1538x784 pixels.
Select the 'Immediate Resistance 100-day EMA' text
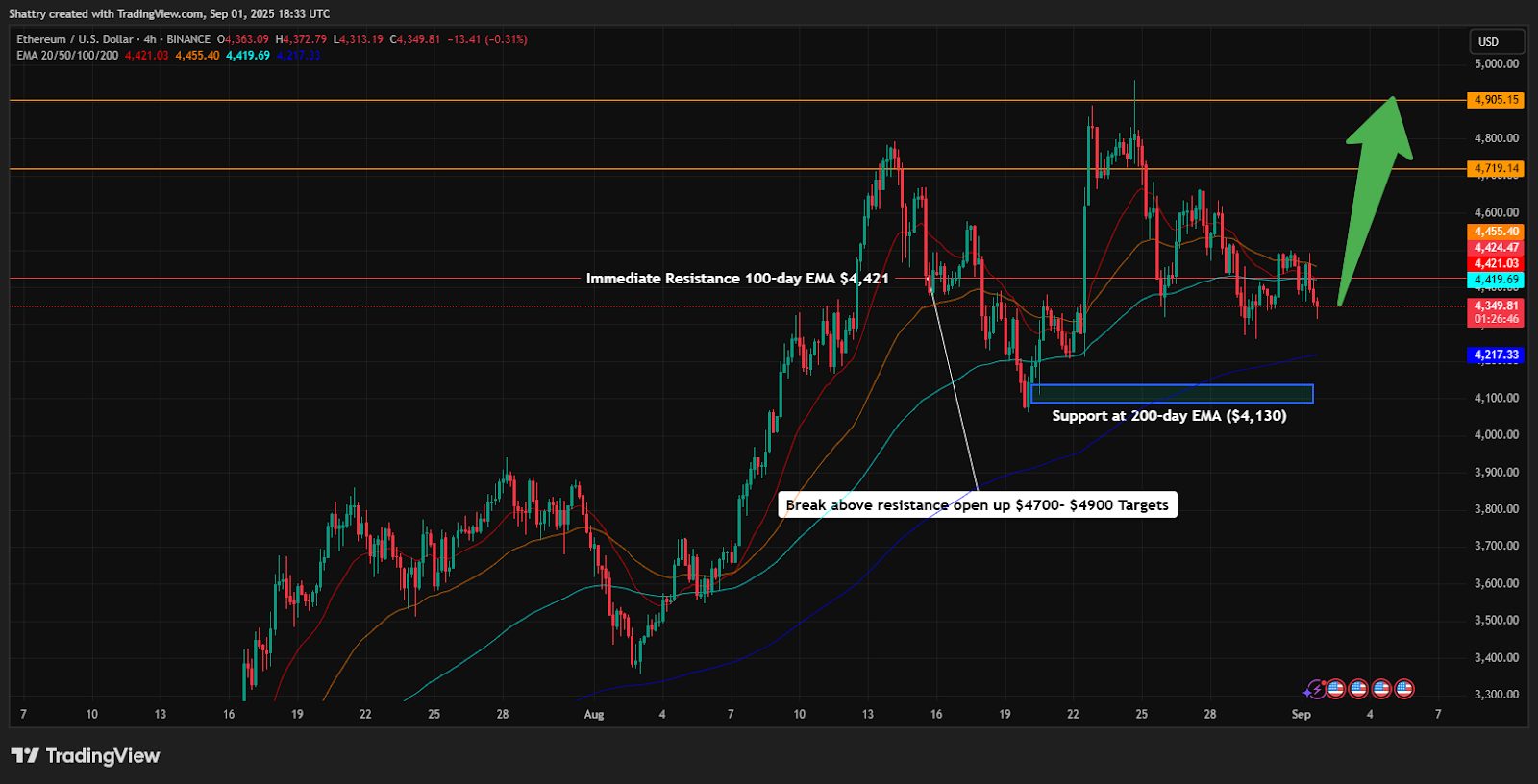(737, 279)
